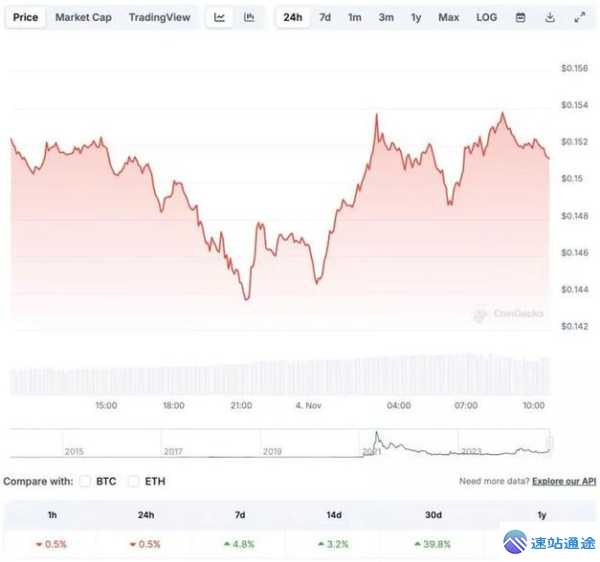Enable BTC comparison checkbox
The height and width of the screenshot is (562, 600).
(x=85, y=482)
